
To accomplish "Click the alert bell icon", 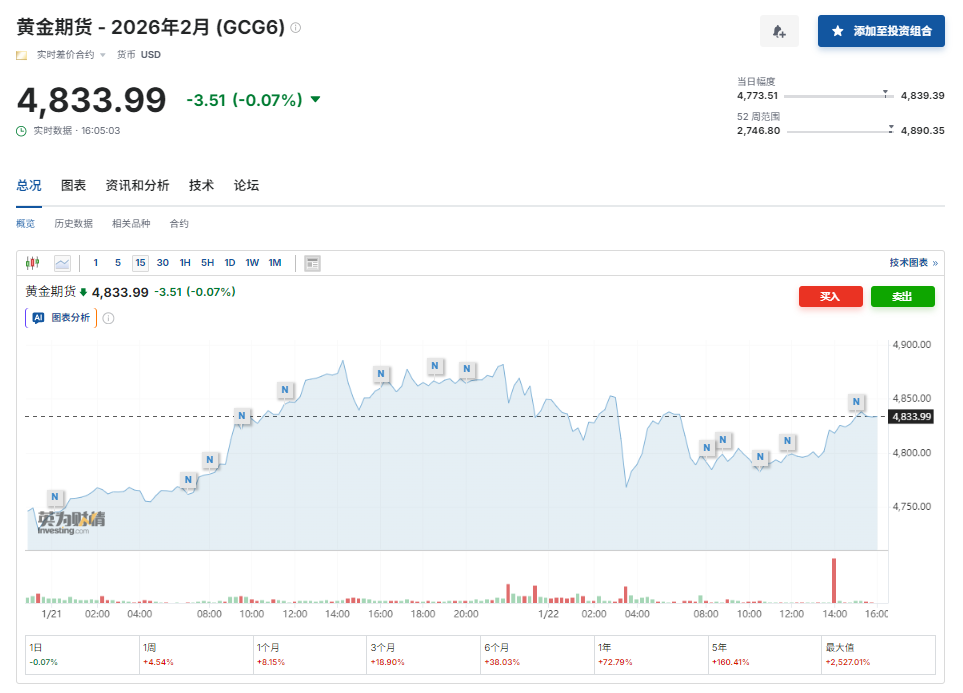I will tap(779, 31).
